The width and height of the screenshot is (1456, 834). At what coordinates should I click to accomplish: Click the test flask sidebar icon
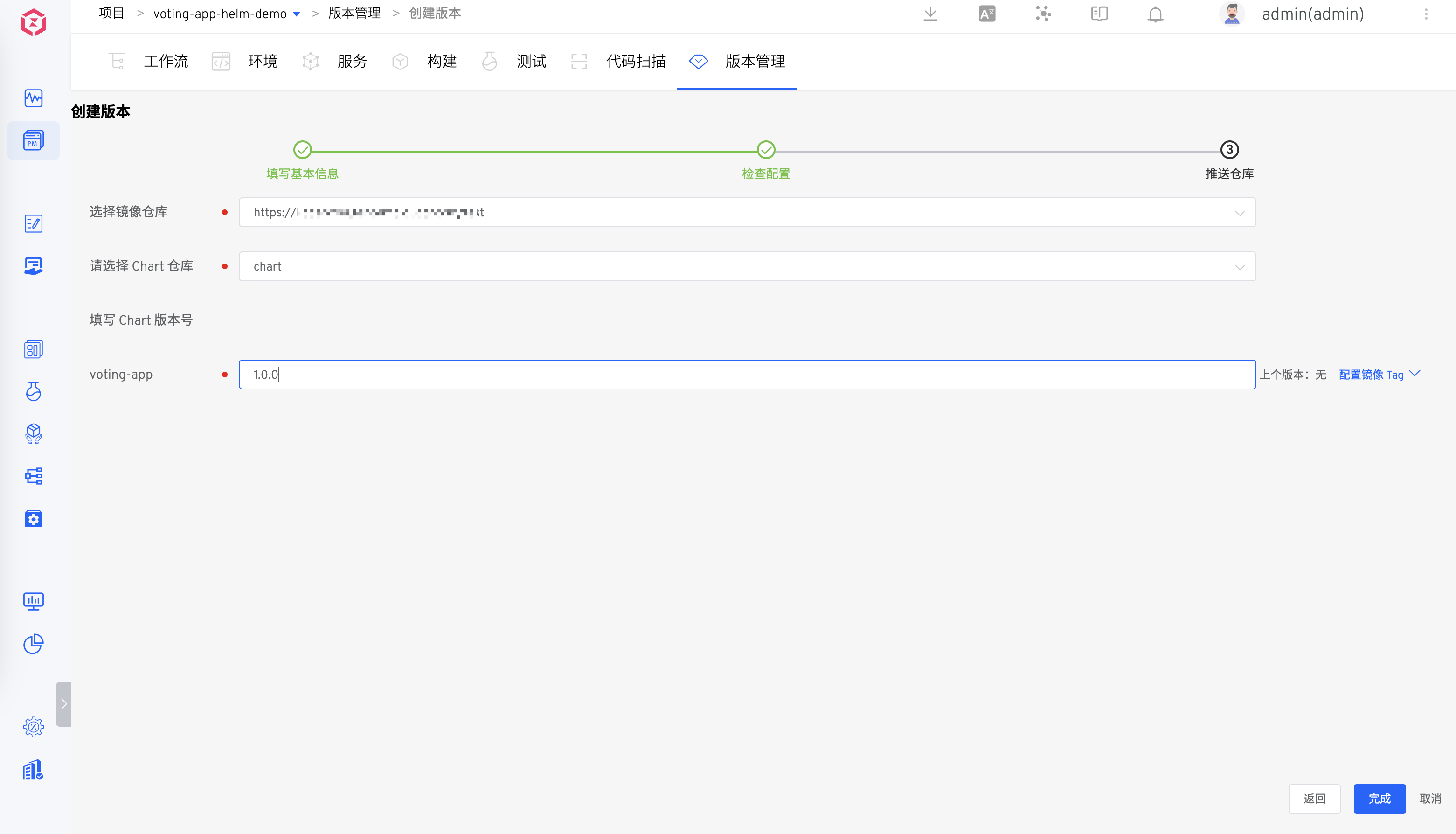[x=33, y=391]
